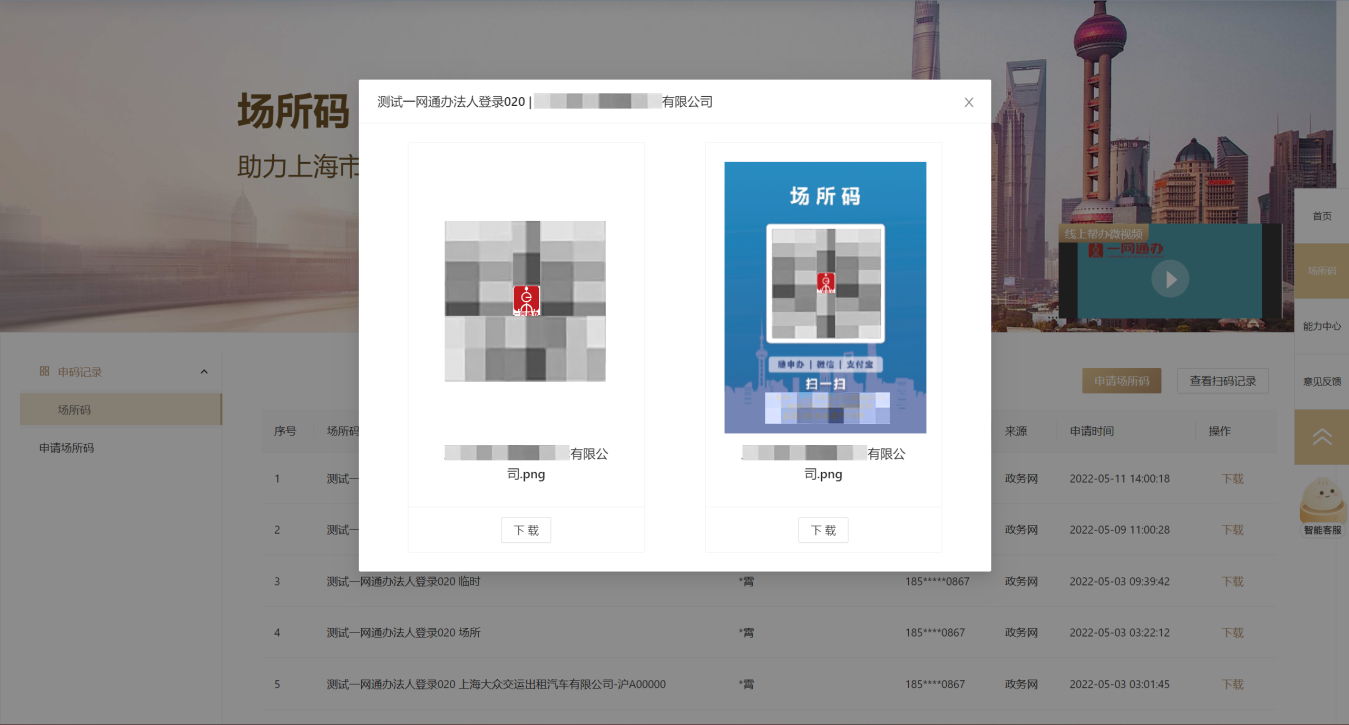Click the 申请场所码 gold button

1121,381
